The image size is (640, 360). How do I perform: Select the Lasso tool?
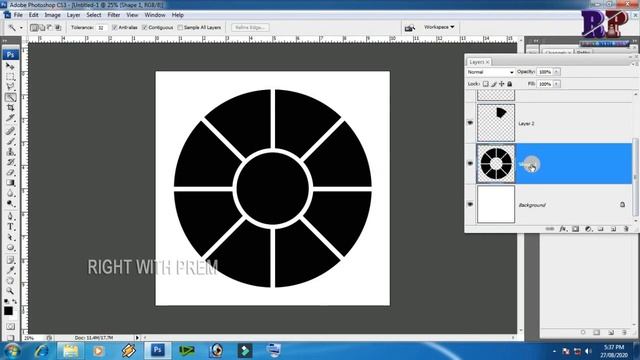(x=10, y=87)
